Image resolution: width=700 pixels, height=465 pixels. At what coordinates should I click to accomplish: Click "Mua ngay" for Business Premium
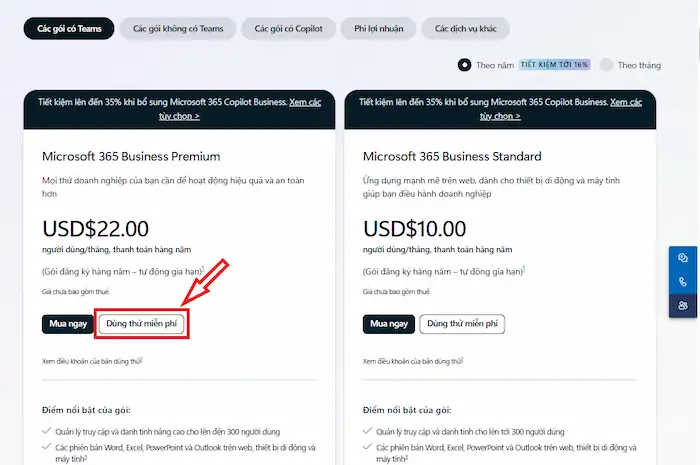[x=68, y=324]
